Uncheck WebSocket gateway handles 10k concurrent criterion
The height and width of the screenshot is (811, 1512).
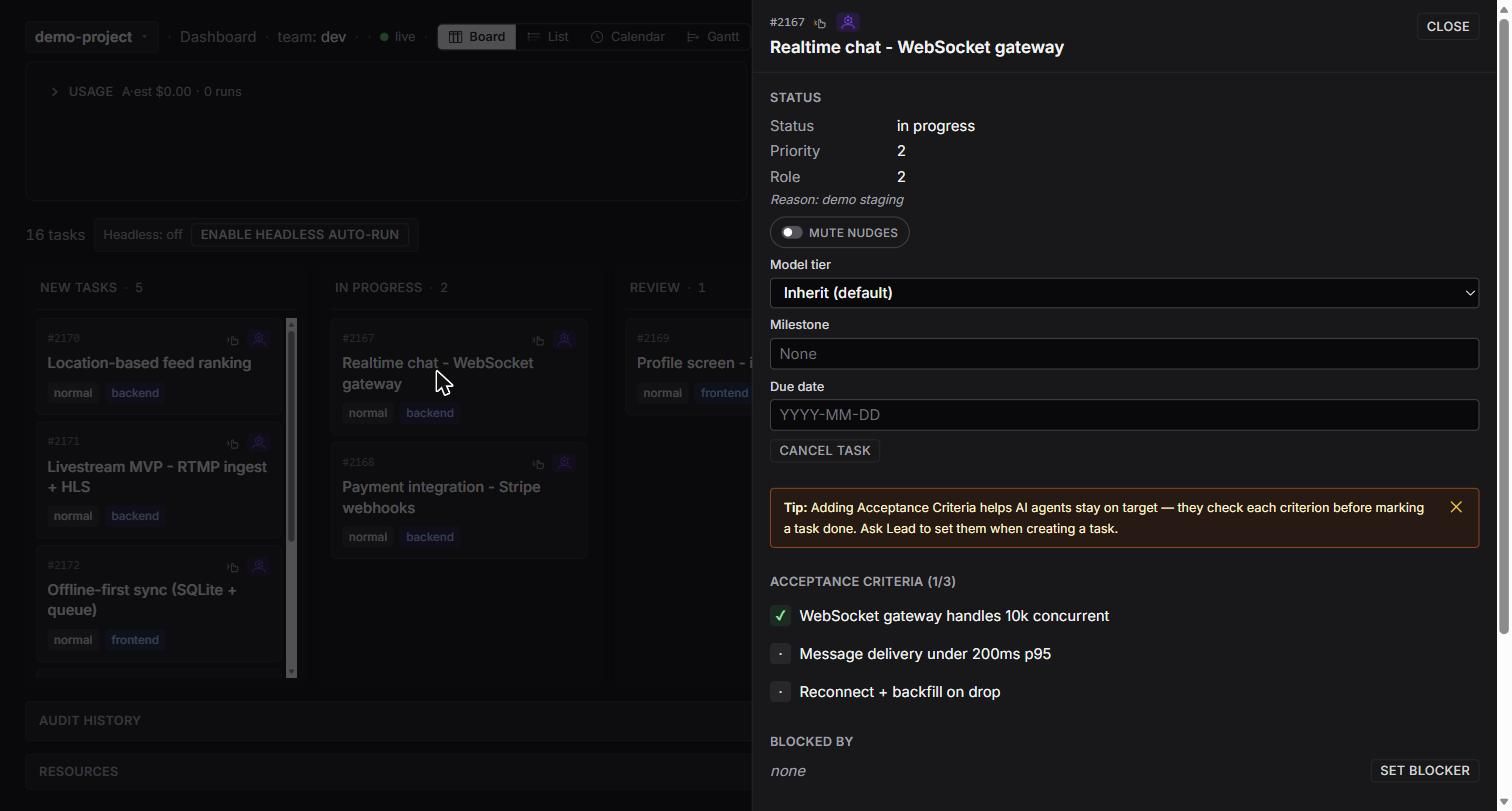tap(780, 616)
